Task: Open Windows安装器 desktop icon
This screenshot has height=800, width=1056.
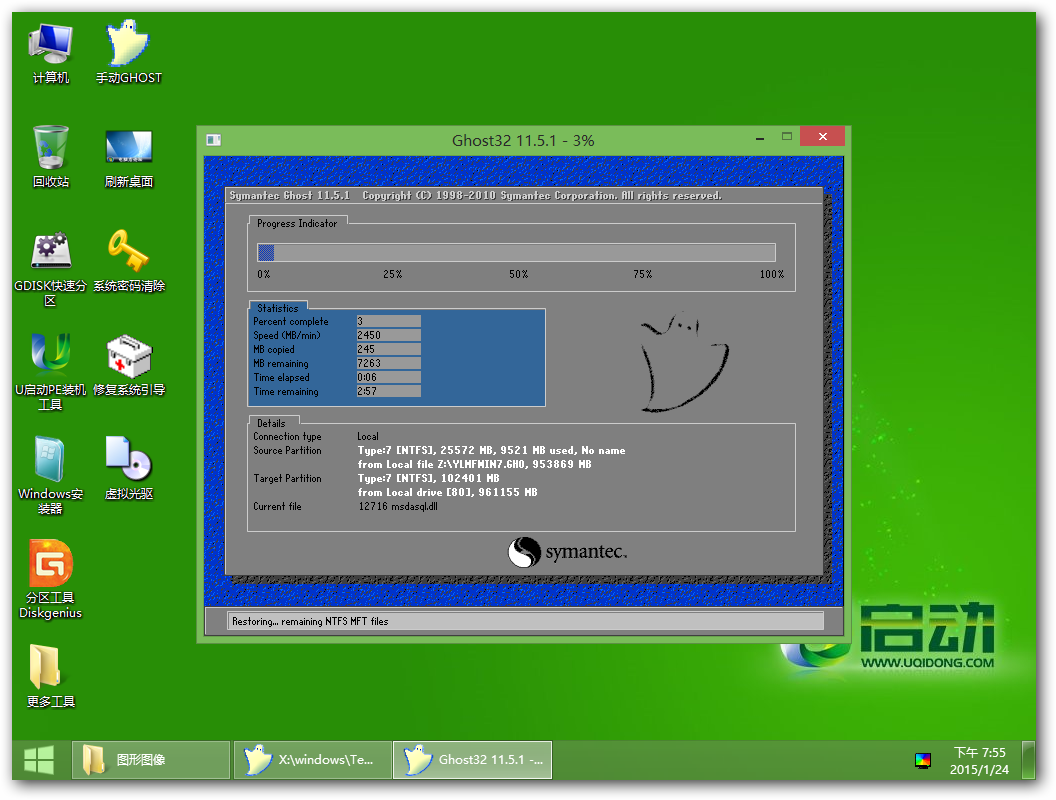Action: 51,475
